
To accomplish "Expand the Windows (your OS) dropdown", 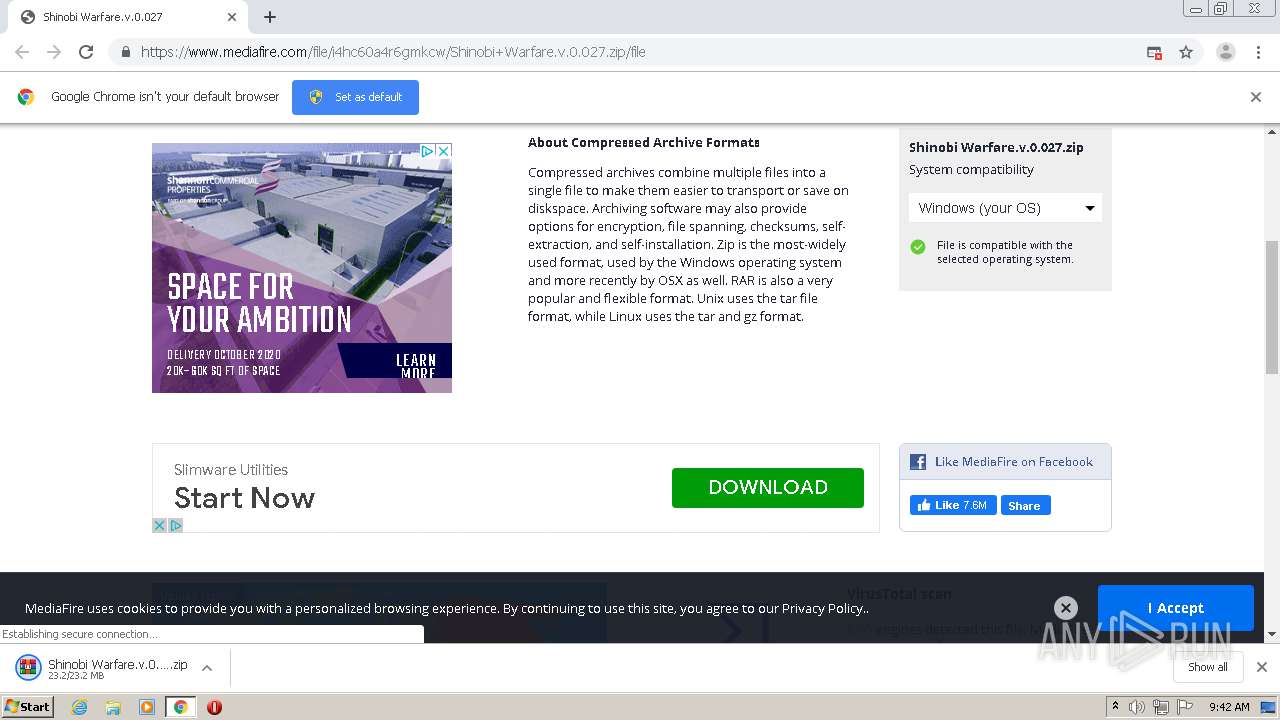I will (1005, 208).
